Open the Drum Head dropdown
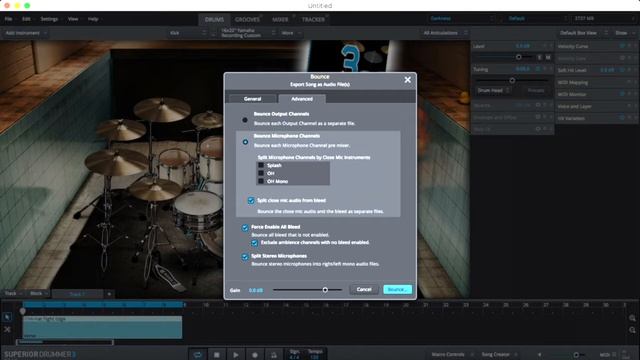 click(x=493, y=90)
